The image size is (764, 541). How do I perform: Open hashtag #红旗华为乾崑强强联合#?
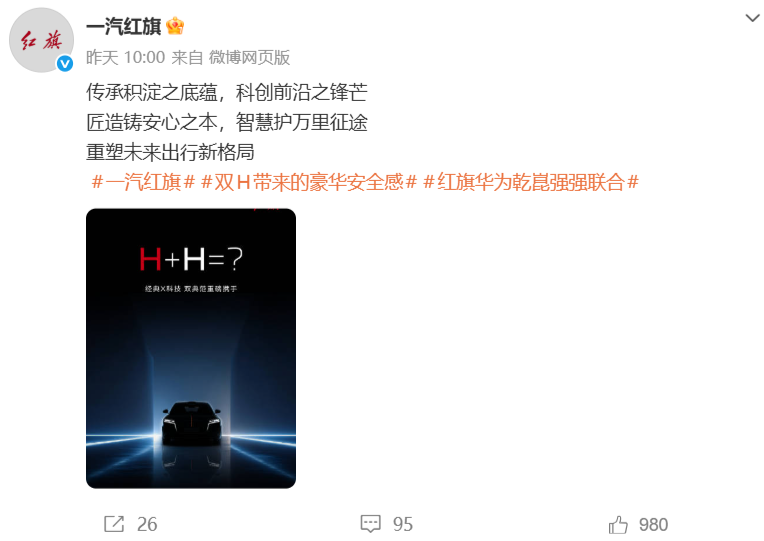531,182
